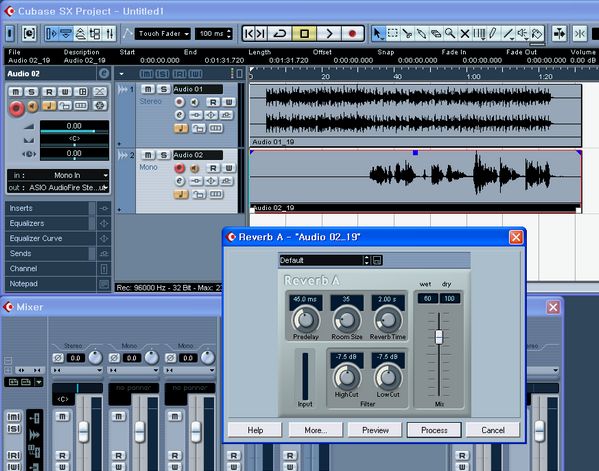Mute the Audio 01 track
Viewport: 599px width, 471px height.
point(148,89)
